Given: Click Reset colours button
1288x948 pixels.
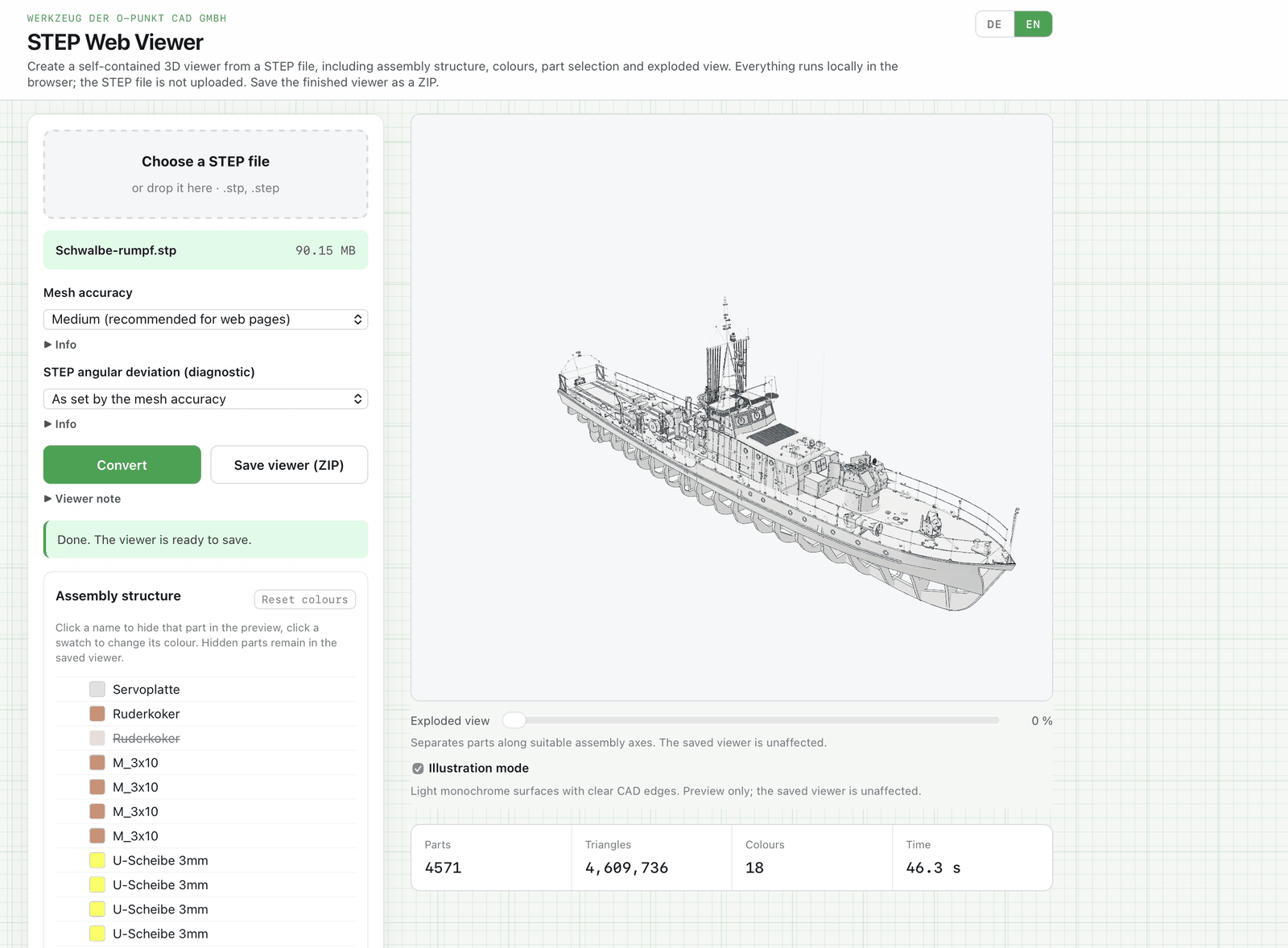Looking at the screenshot, I should click(x=305, y=600).
